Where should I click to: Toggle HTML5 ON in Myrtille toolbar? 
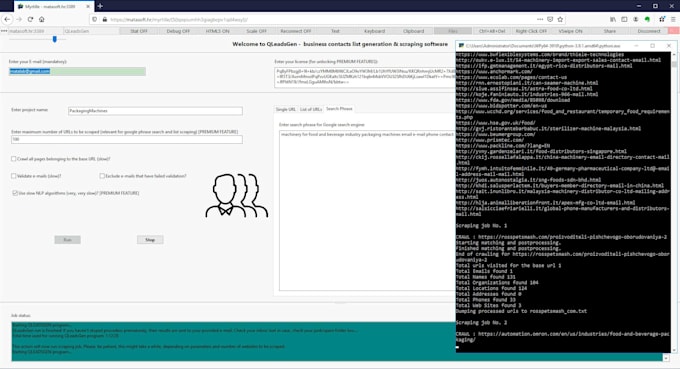(x=217, y=31)
